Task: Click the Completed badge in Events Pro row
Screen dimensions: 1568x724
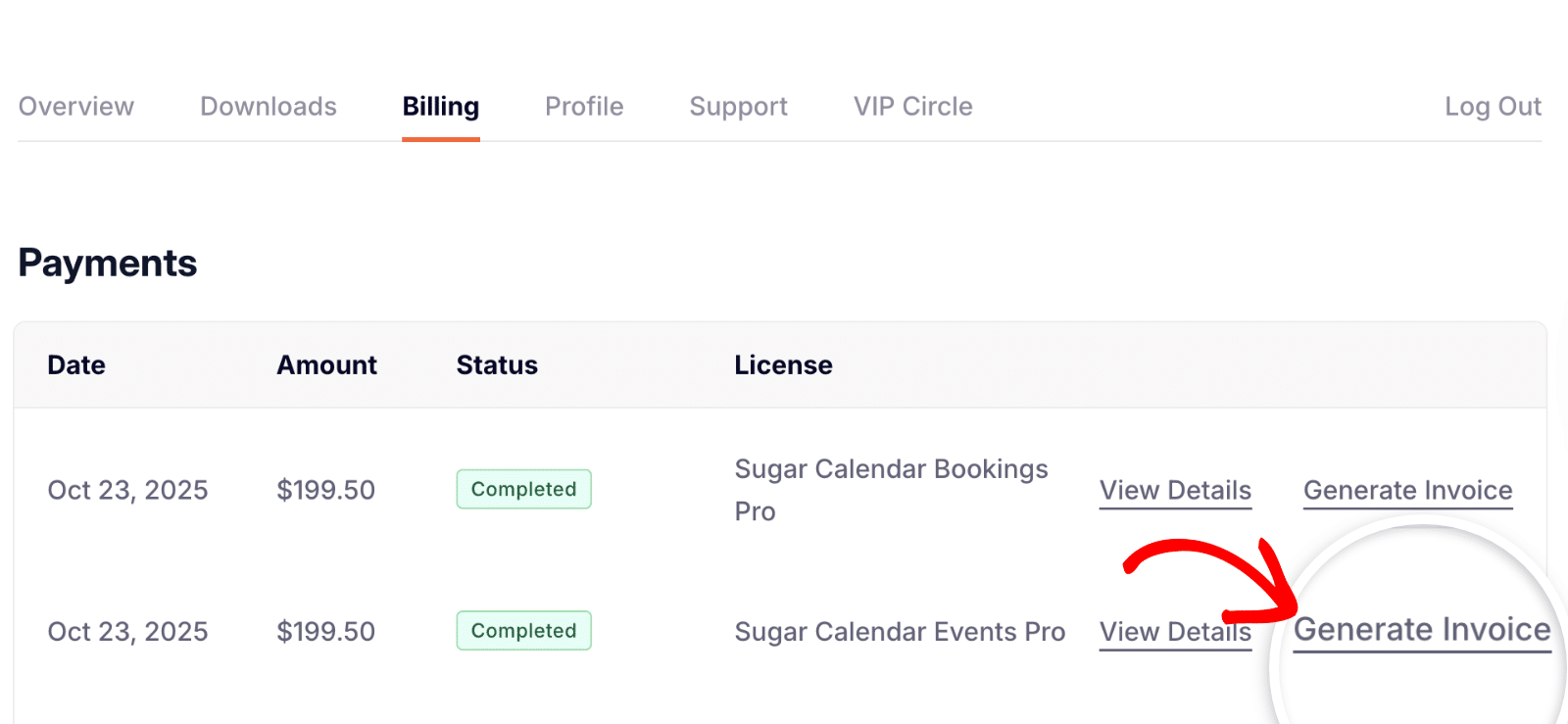Action: 523,631
